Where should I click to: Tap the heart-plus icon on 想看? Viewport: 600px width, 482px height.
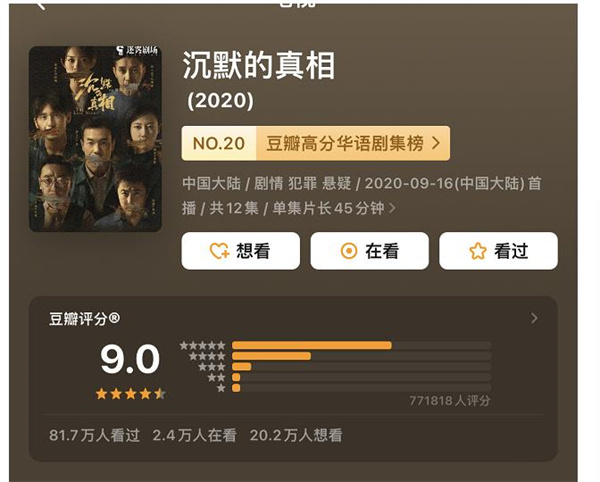pyautogui.click(x=219, y=251)
